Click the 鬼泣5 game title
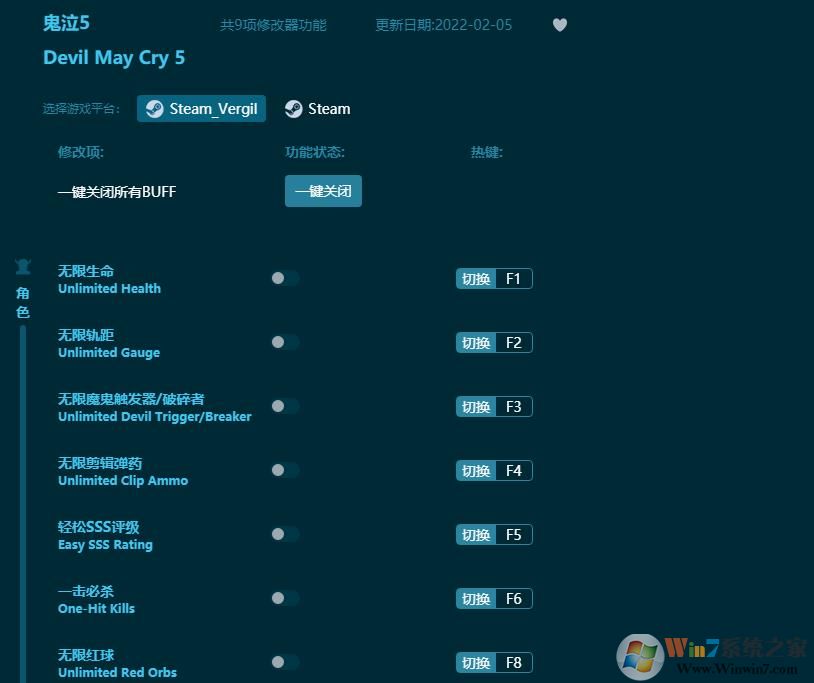 click(66, 23)
